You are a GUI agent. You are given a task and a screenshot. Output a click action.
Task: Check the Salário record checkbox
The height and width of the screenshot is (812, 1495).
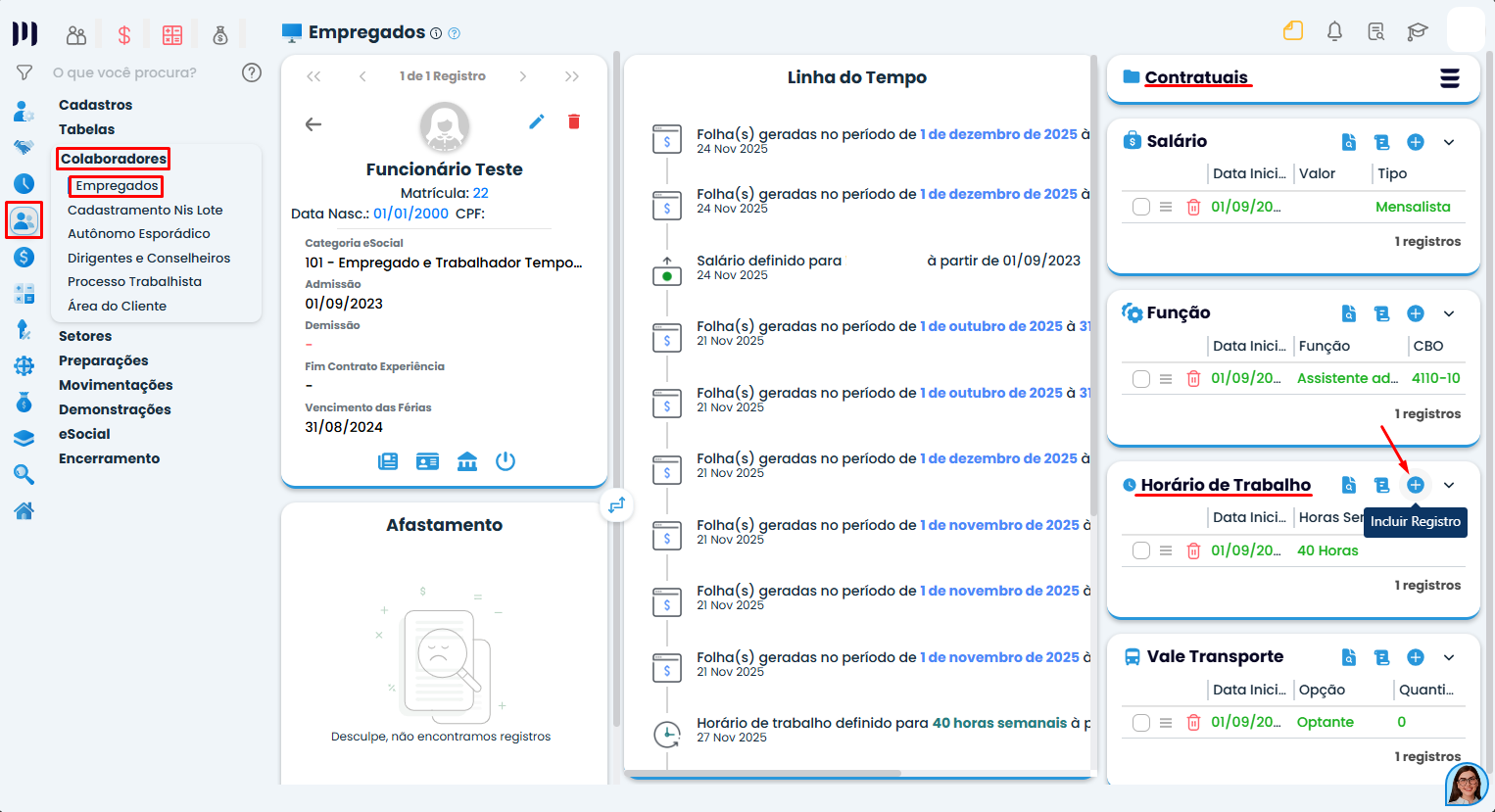[x=1141, y=207]
